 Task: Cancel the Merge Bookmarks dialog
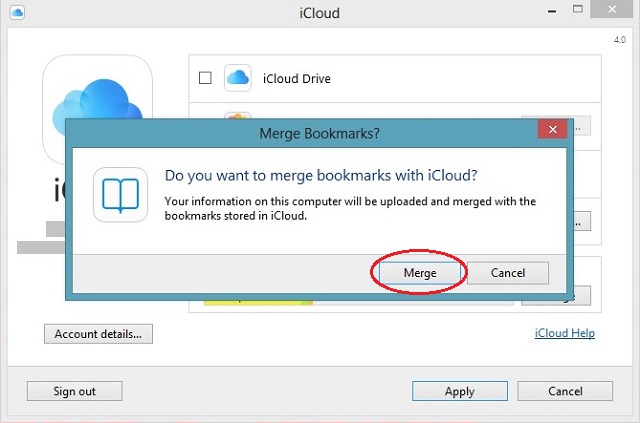pos(507,273)
